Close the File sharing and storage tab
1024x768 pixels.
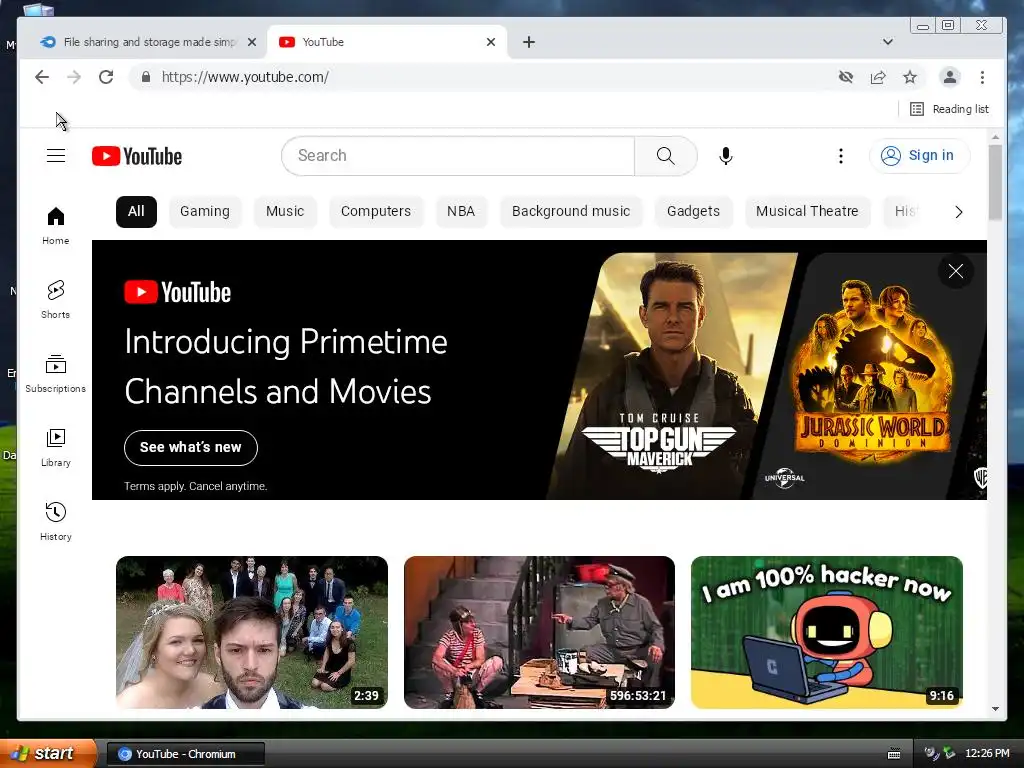click(252, 42)
